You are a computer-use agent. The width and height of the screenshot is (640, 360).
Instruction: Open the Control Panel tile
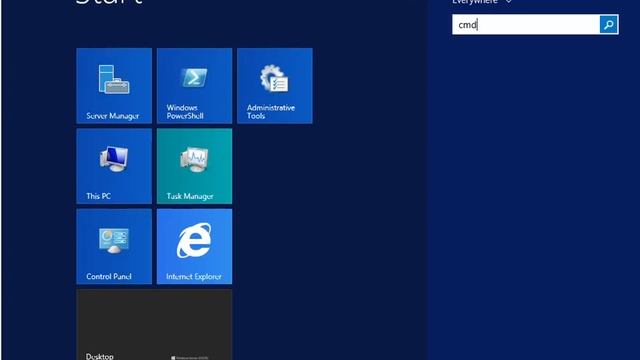[x=114, y=247]
